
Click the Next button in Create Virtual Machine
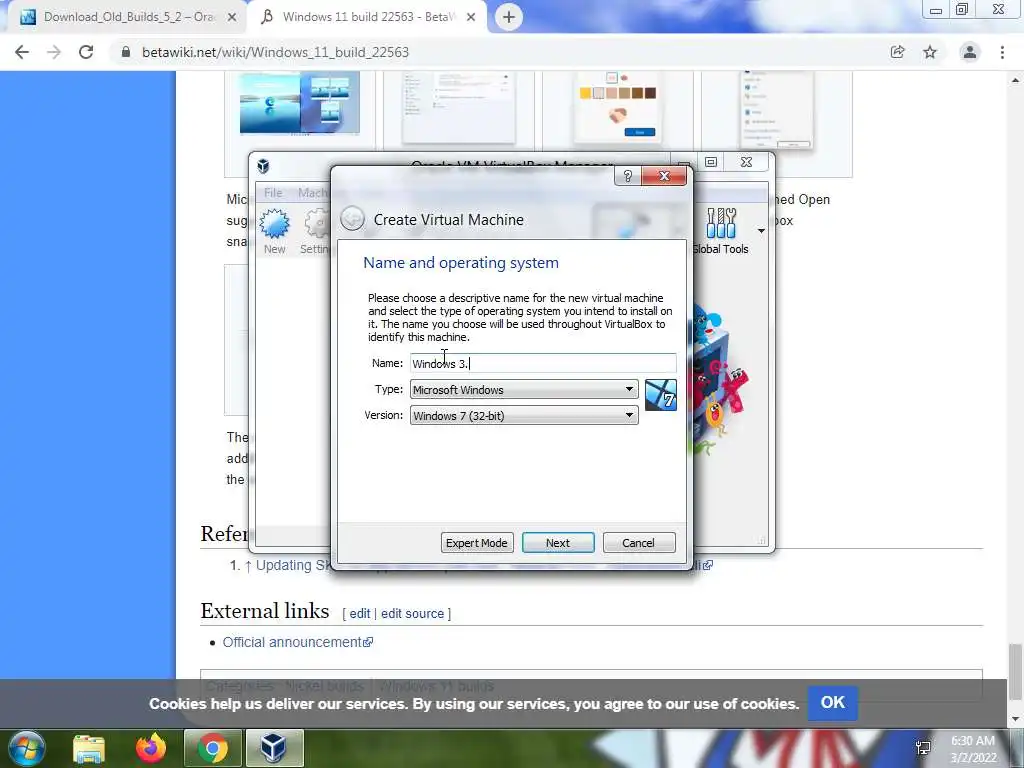(558, 543)
